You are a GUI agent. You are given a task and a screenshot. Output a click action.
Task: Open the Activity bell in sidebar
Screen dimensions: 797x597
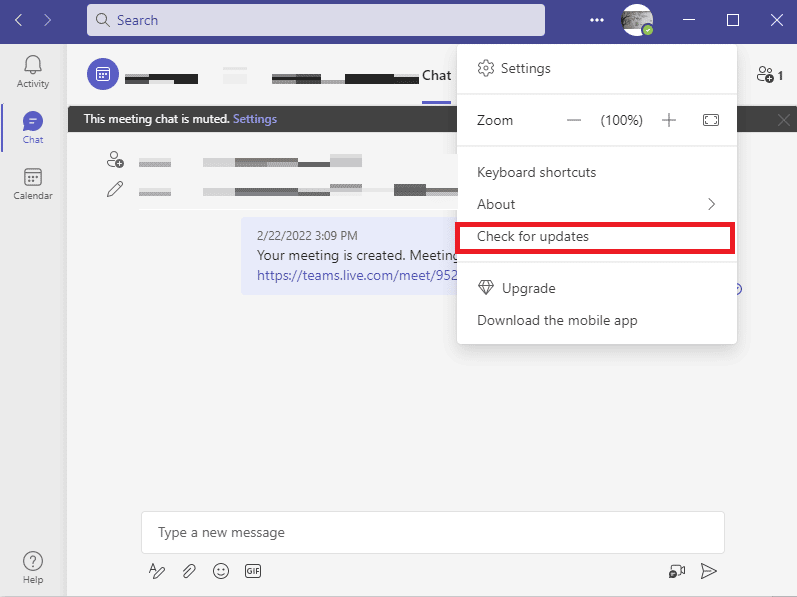click(33, 72)
